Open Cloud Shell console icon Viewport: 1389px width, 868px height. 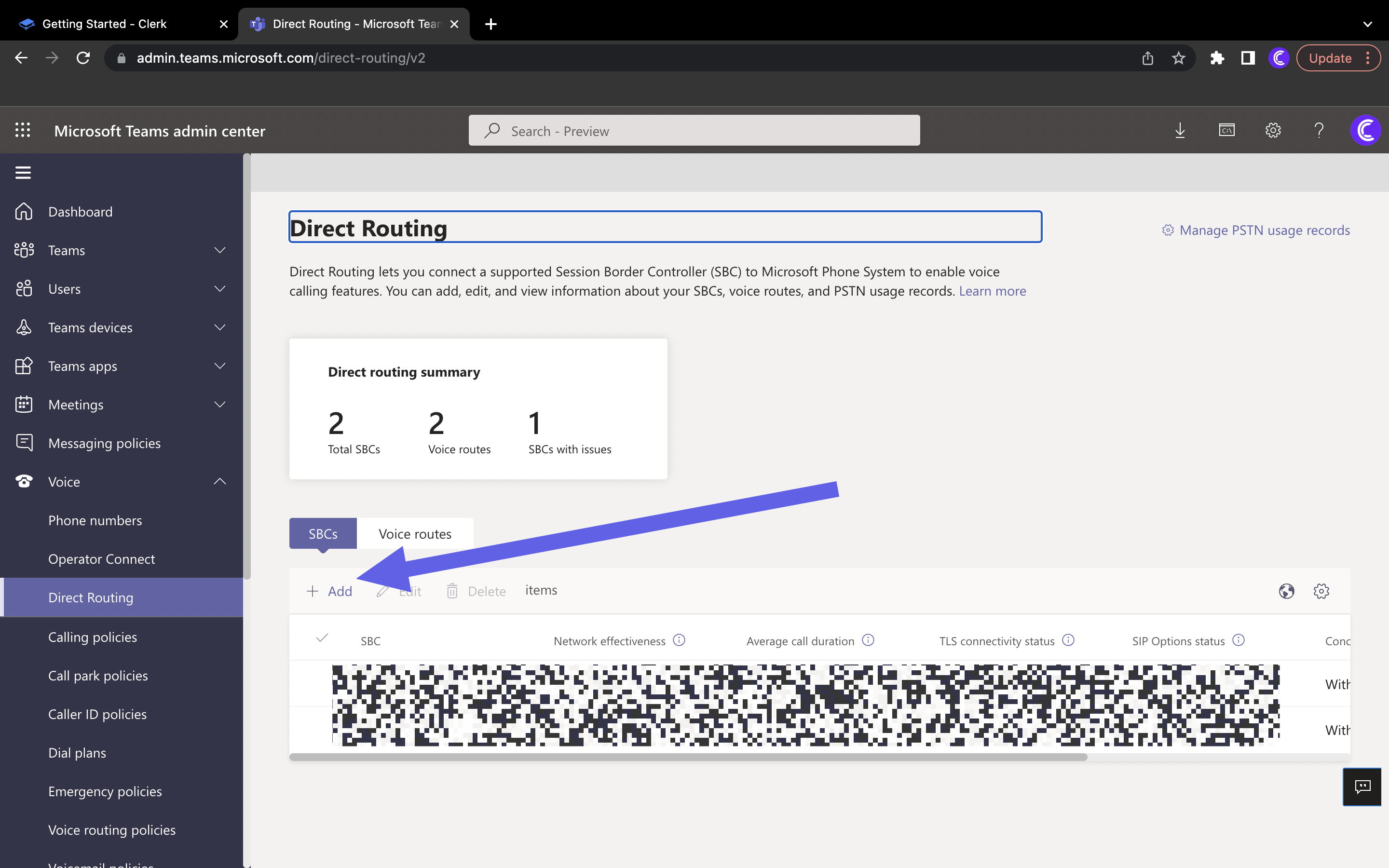[x=1226, y=130]
